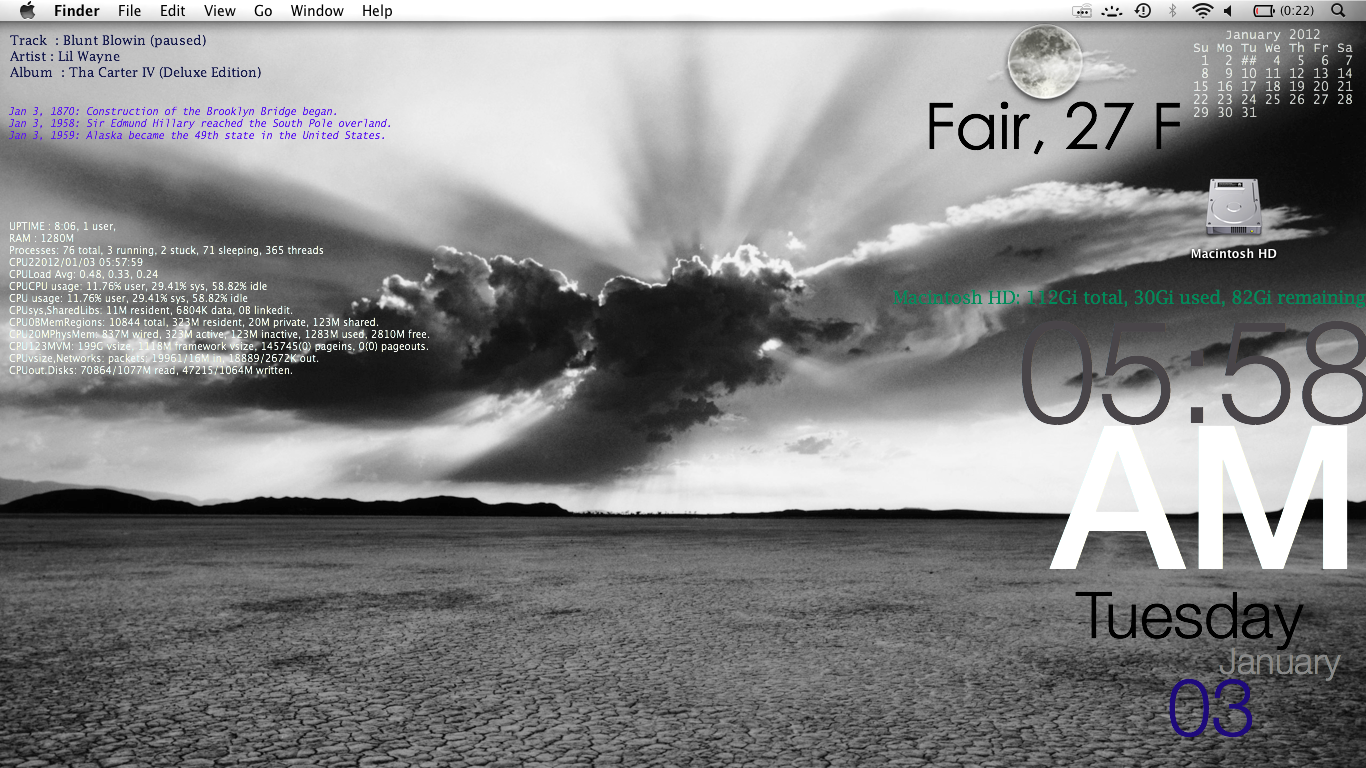Click day 31 in the calendar
The image size is (1366, 768).
click(1249, 113)
